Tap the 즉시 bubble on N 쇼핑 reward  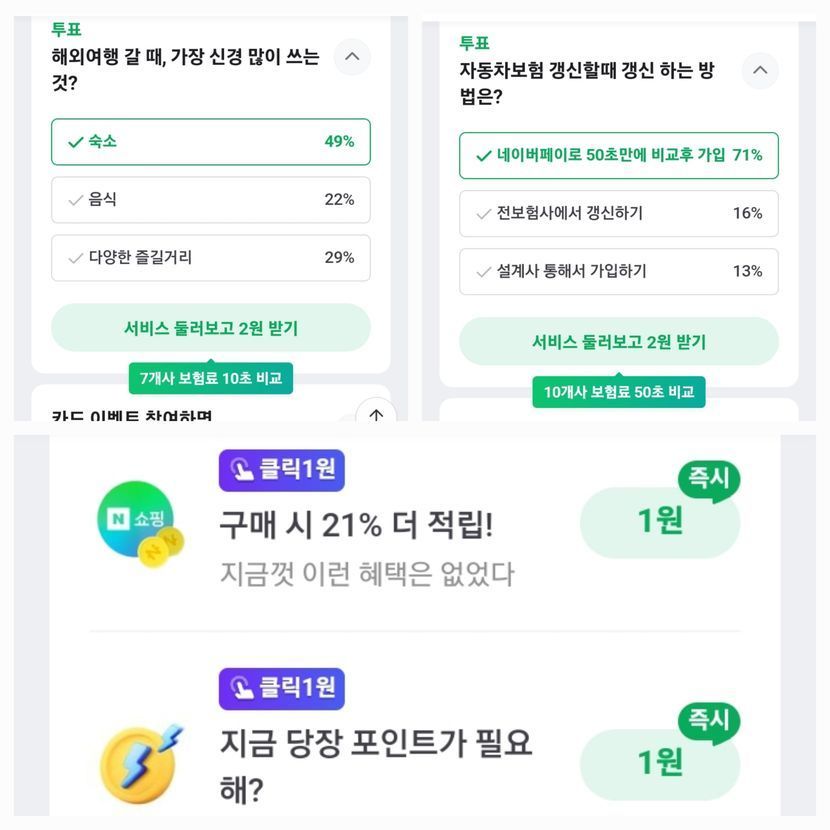coord(709,479)
